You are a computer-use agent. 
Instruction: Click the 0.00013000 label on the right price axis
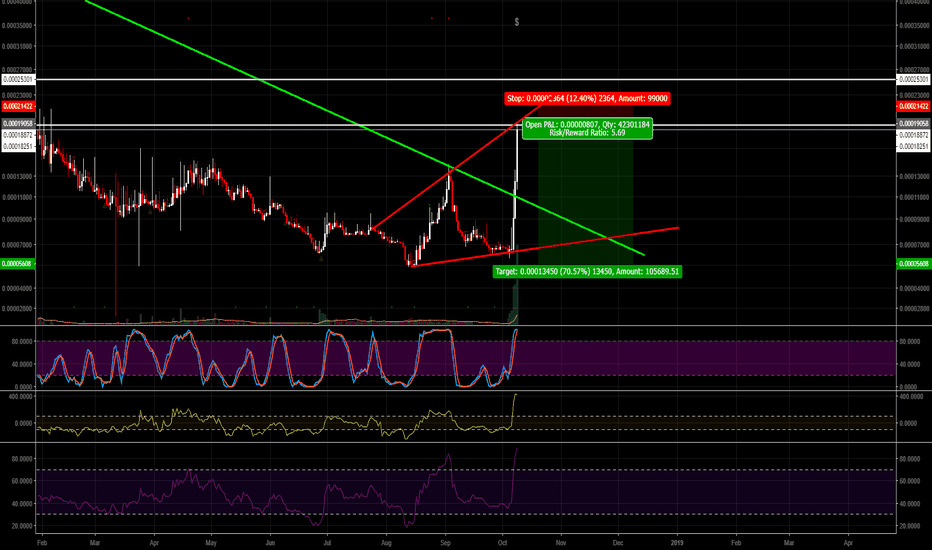click(914, 177)
